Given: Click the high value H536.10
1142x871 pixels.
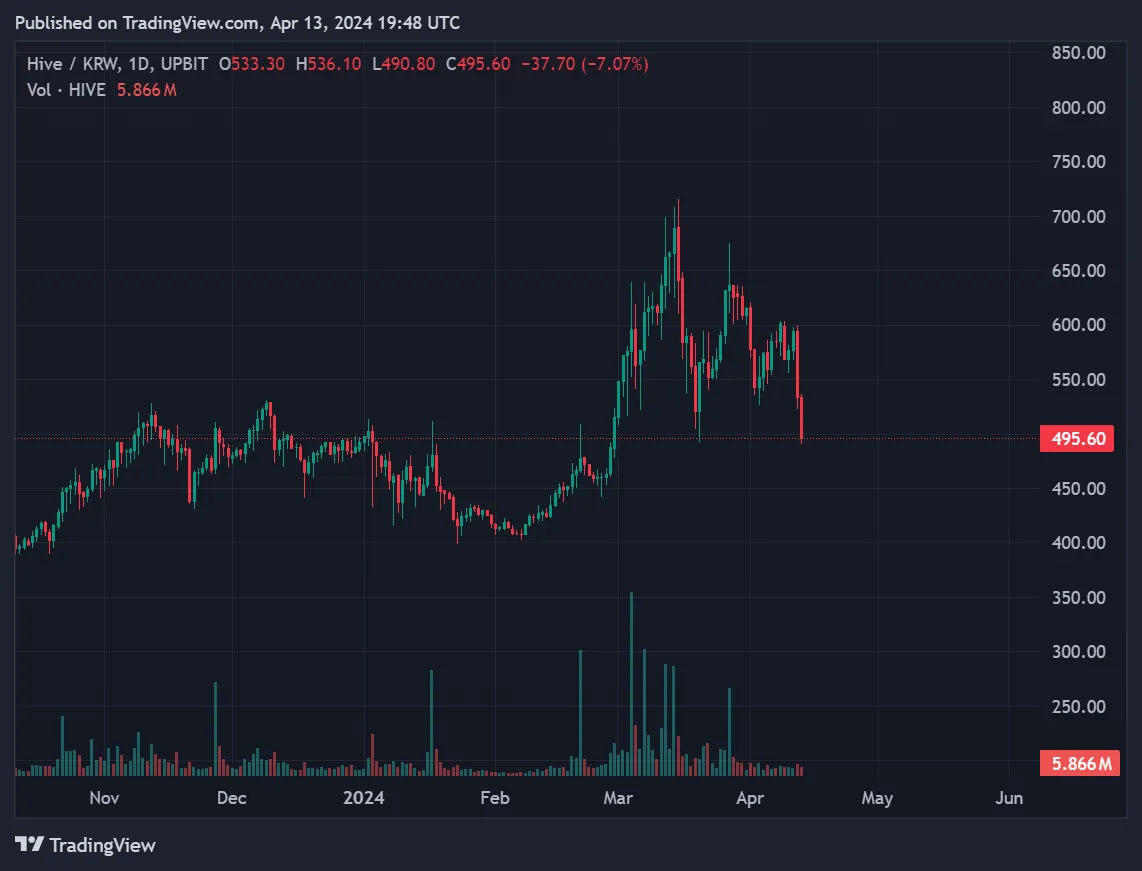Looking at the screenshot, I should point(328,64).
